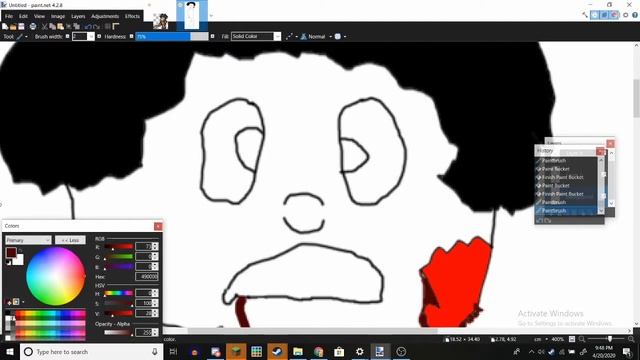The image size is (640, 360).
Task: Click the zoom-to-window icon in status bar
Action: [572, 339]
